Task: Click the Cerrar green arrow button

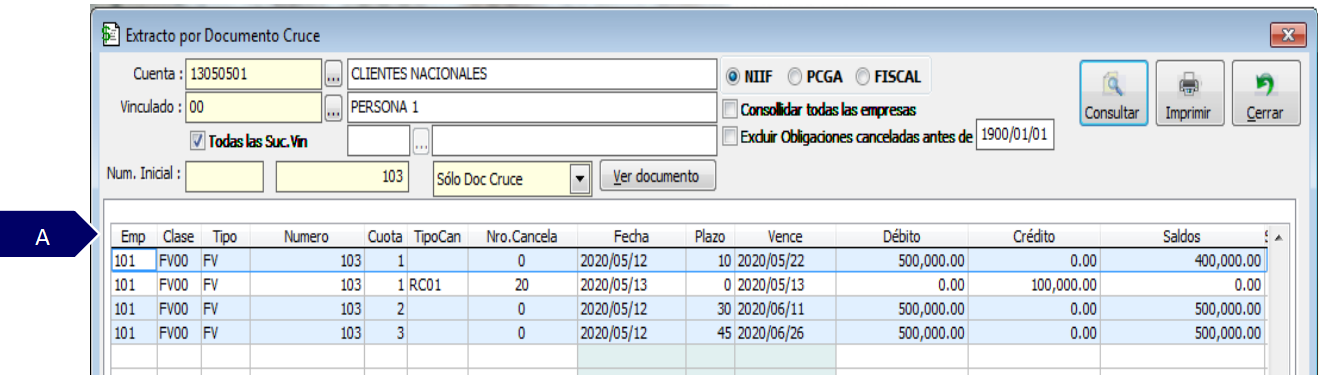Action: (1265, 94)
